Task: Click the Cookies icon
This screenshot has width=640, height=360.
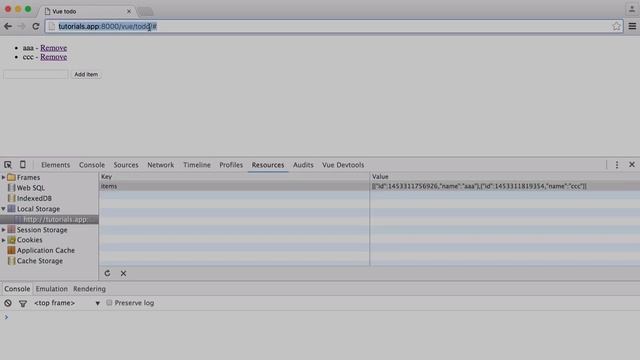Action: [x=11, y=240]
